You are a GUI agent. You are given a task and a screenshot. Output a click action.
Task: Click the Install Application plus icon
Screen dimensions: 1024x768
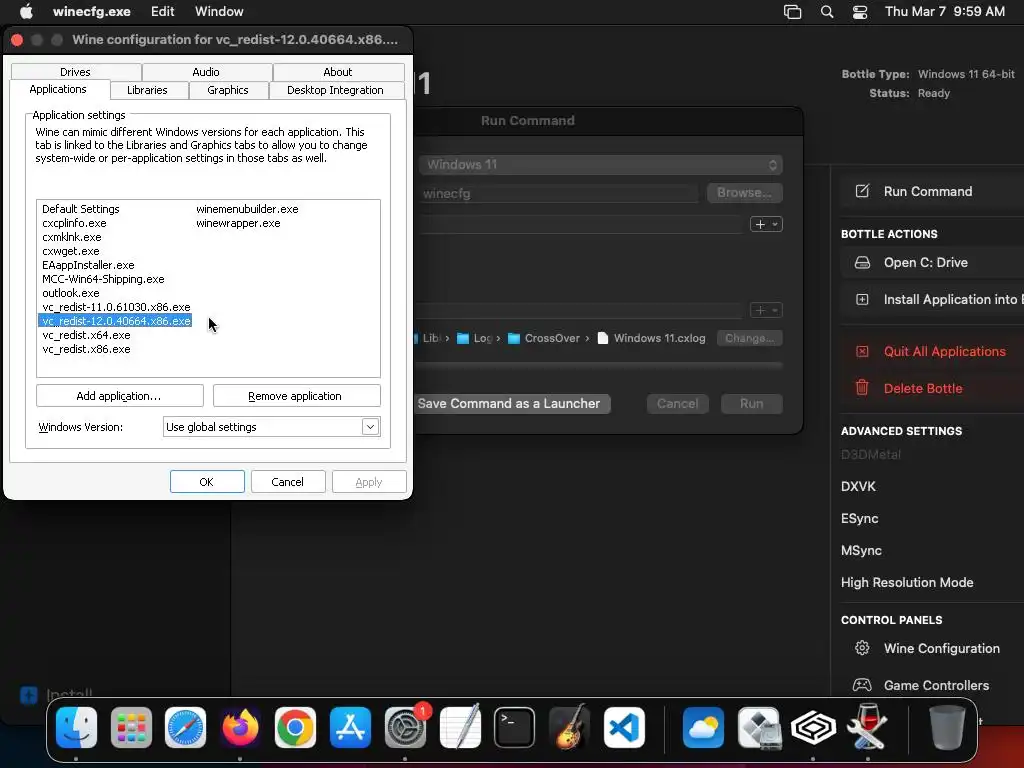click(862, 299)
